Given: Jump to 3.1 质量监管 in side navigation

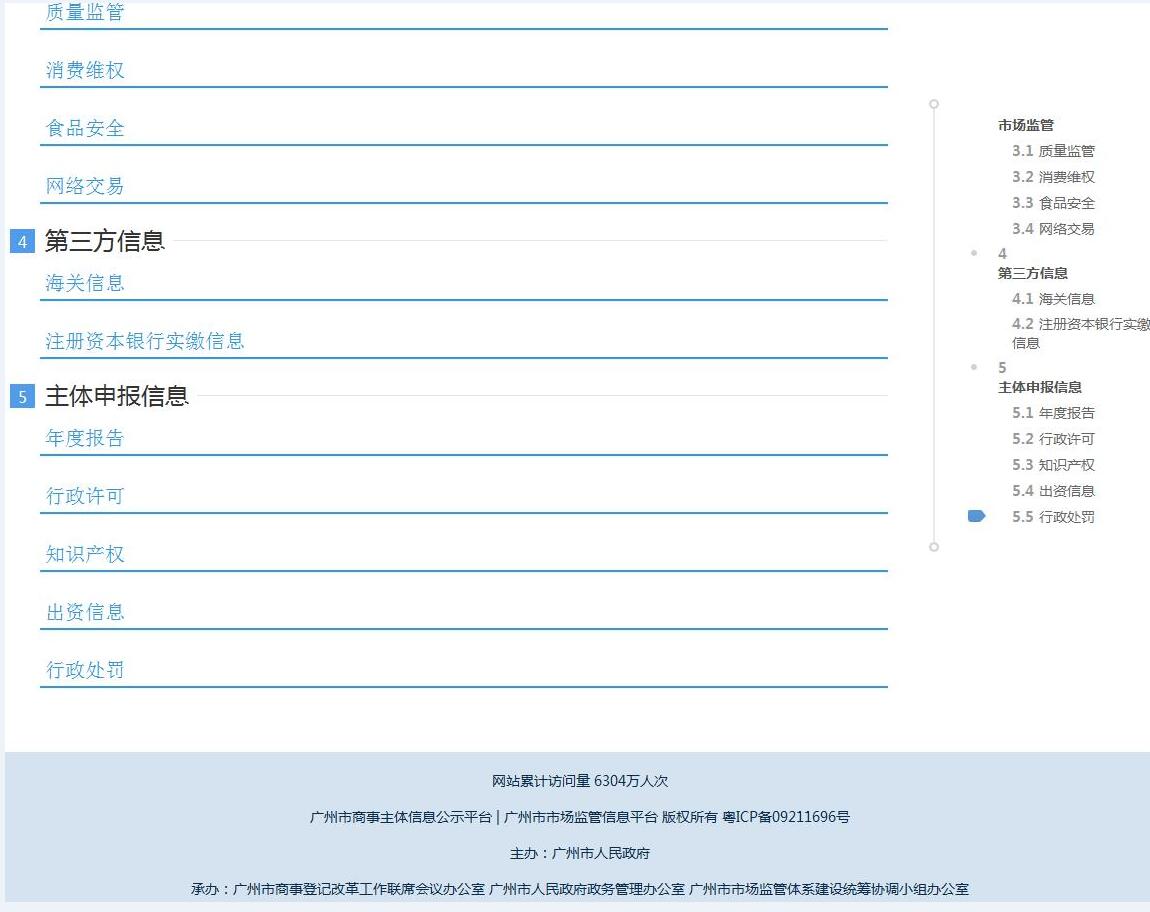Looking at the screenshot, I should tap(1053, 151).
